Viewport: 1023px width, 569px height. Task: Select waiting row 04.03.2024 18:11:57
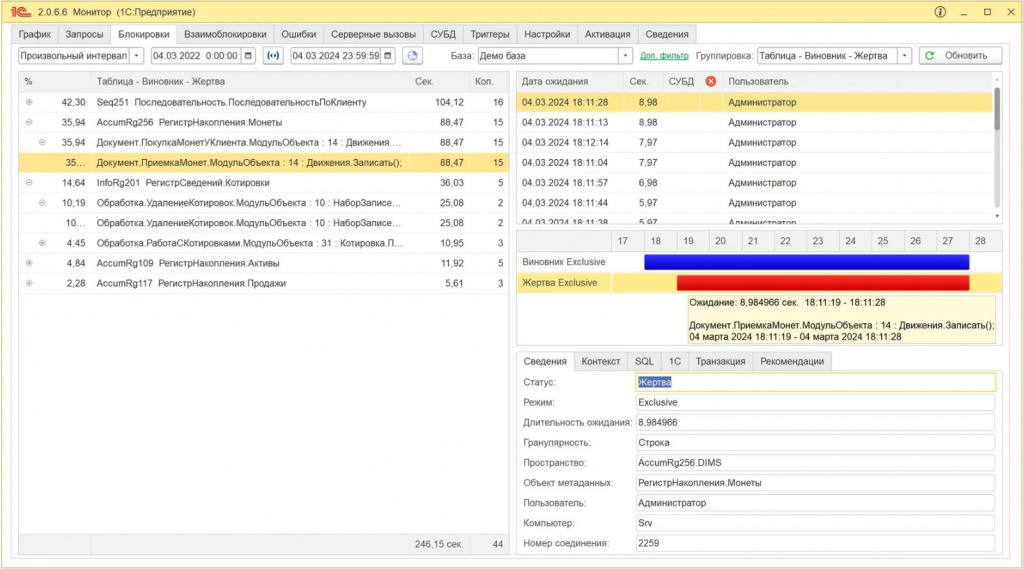click(754, 183)
